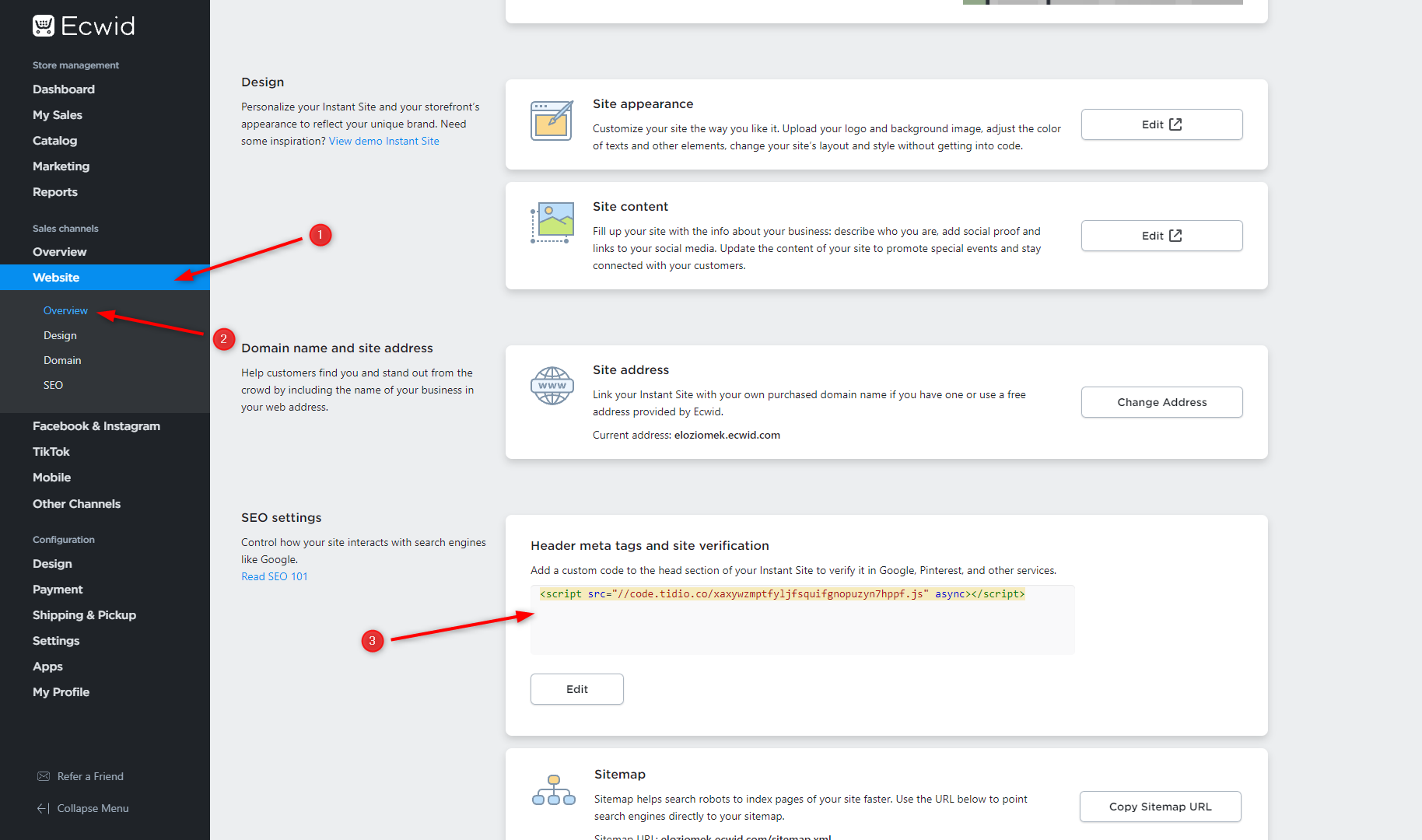Open Marketing section
This screenshot has width=1422, height=840.
point(61,166)
